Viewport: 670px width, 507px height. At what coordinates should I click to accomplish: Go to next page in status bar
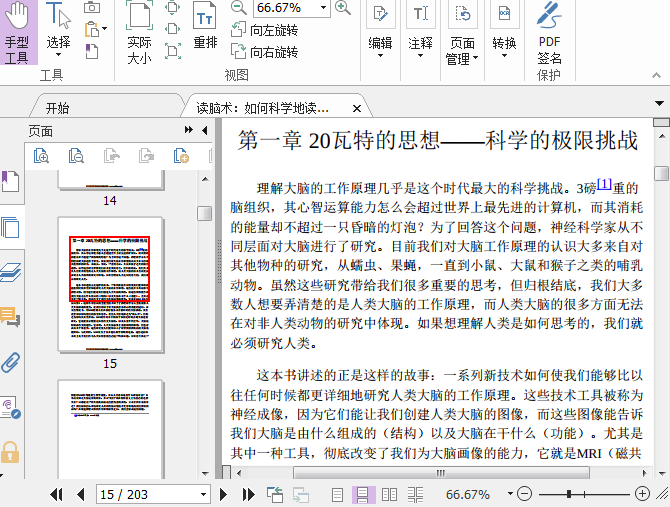click(223, 495)
